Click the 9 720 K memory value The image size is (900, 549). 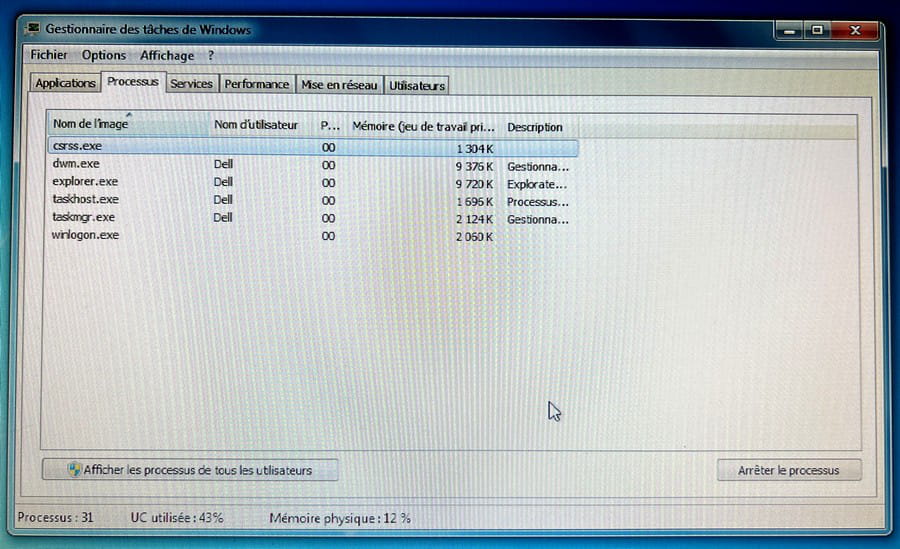click(474, 184)
